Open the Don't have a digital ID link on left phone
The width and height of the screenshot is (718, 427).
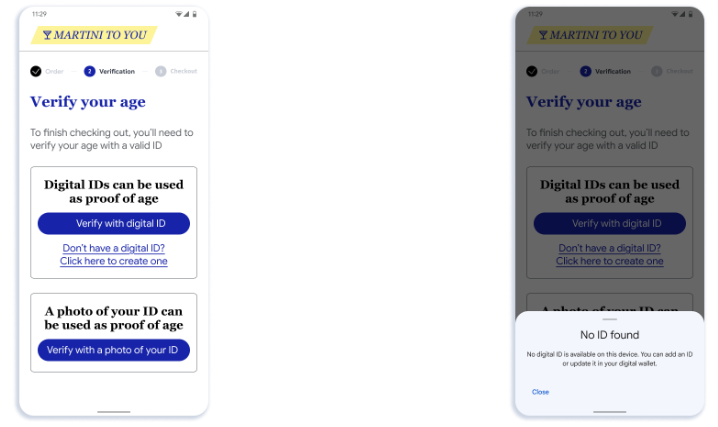114,248
